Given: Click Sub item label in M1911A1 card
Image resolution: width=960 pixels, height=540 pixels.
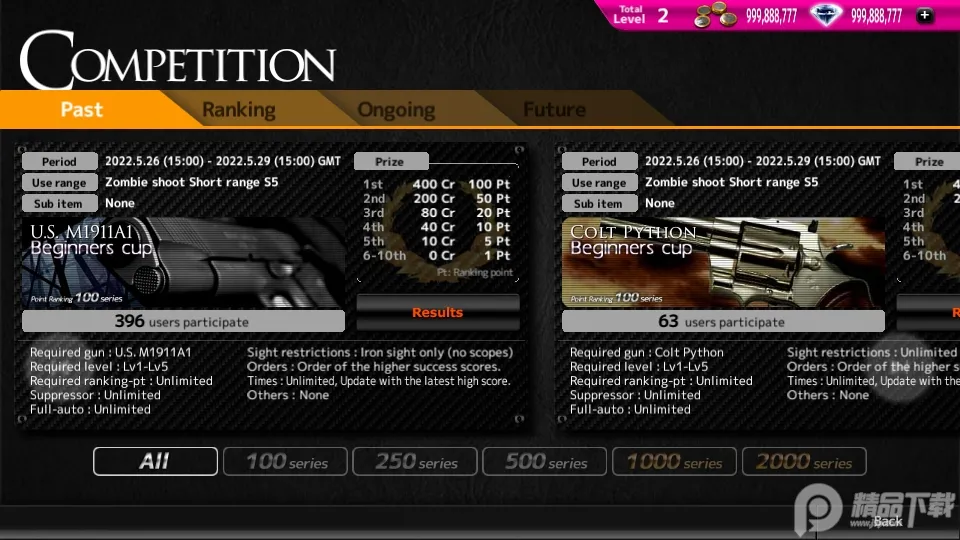Looking at the screenshot, I should [x=59, y=203].
